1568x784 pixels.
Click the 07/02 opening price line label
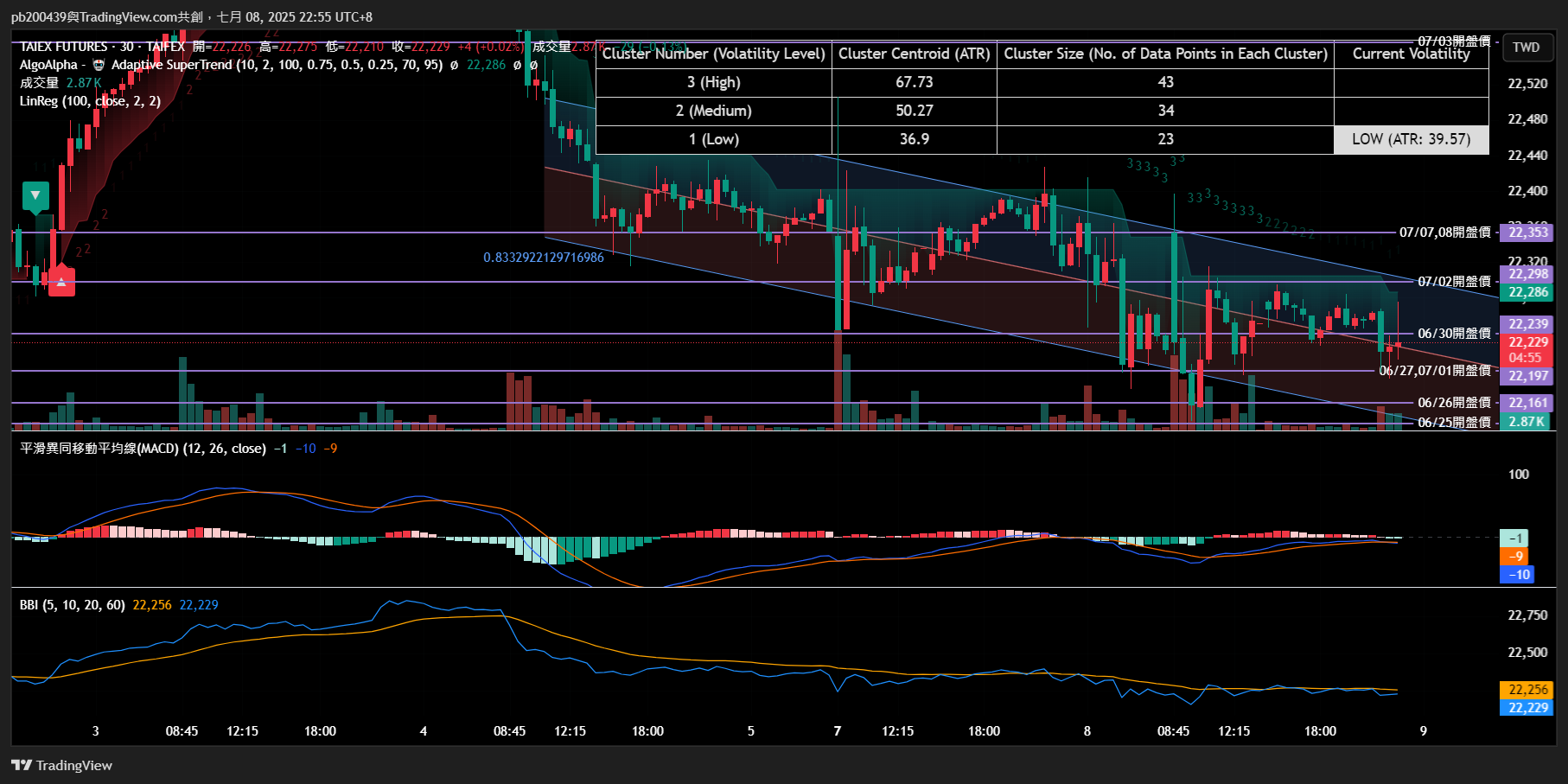coord(1454,281)
